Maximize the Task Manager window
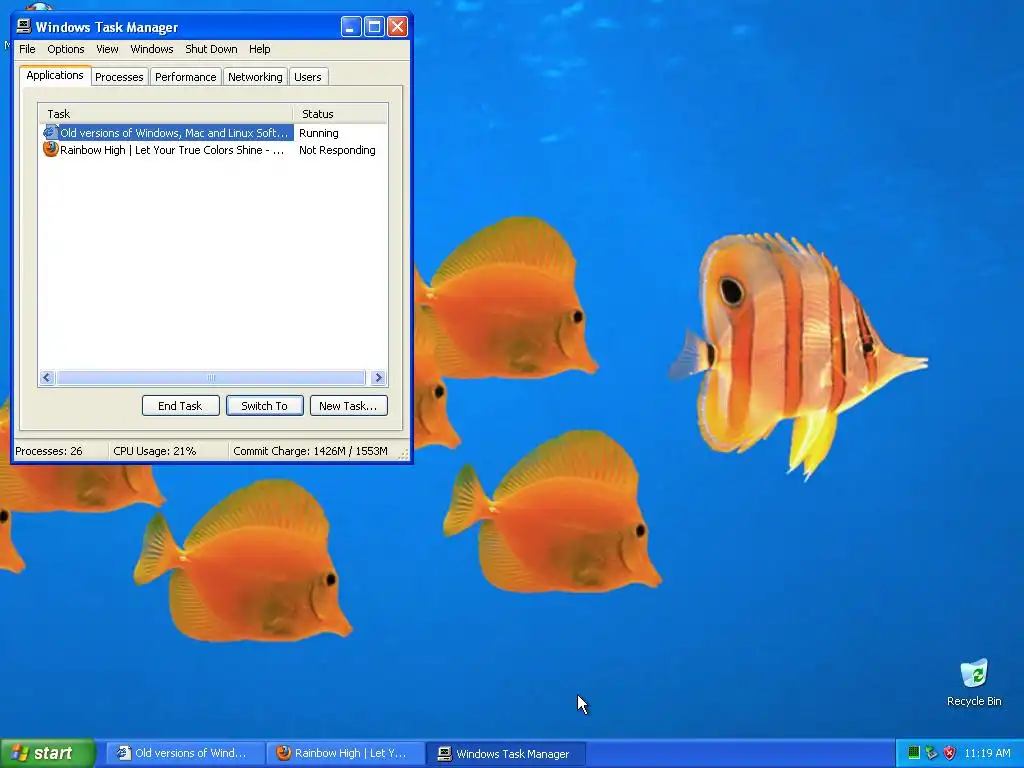This screenshot has height=768, width=1024. click(x=374, y=27)
